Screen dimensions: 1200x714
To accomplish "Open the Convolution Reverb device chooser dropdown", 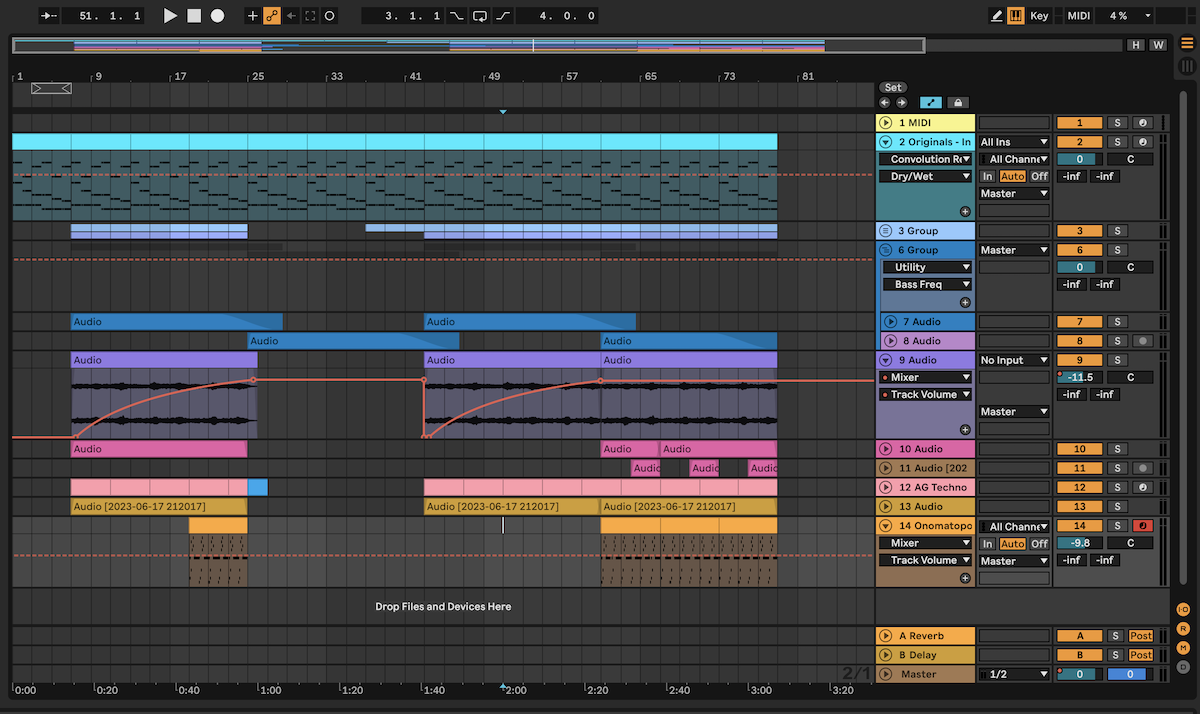I will (x=926, y=159).
